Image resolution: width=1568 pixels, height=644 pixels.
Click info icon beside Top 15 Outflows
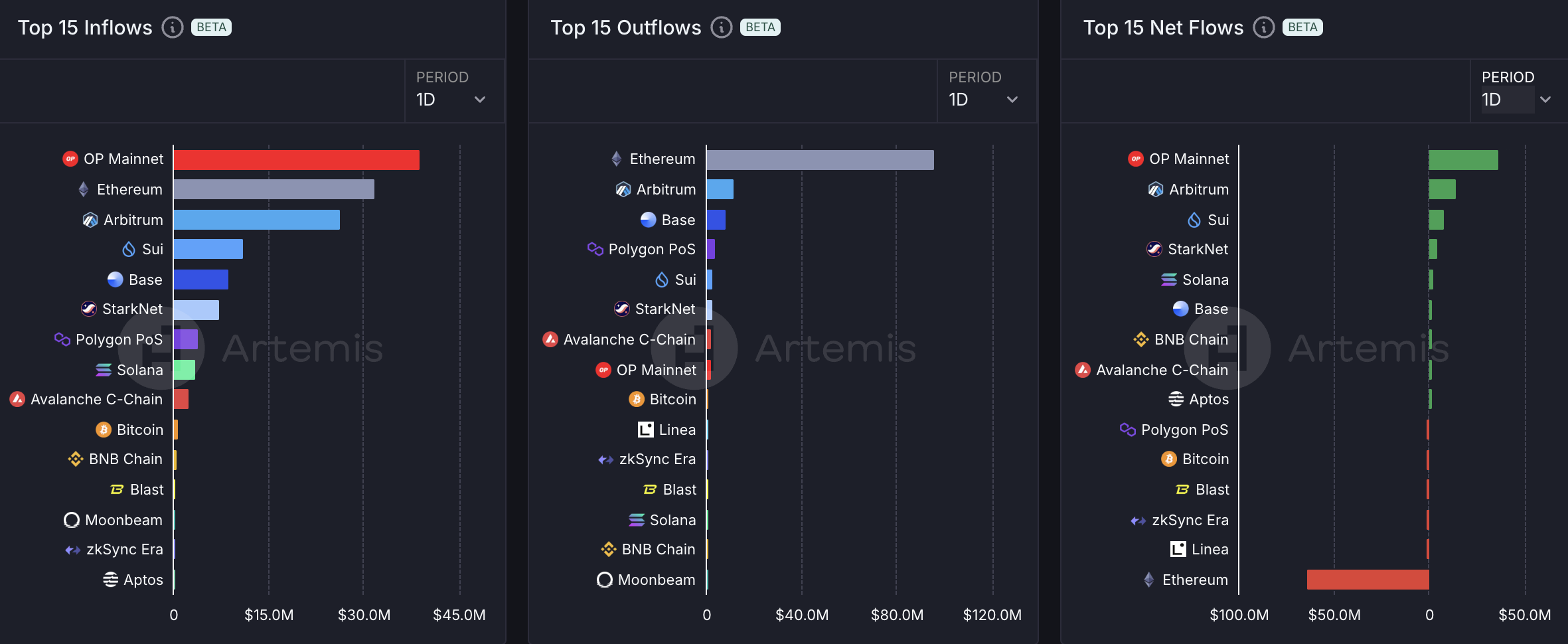(721, 27)
